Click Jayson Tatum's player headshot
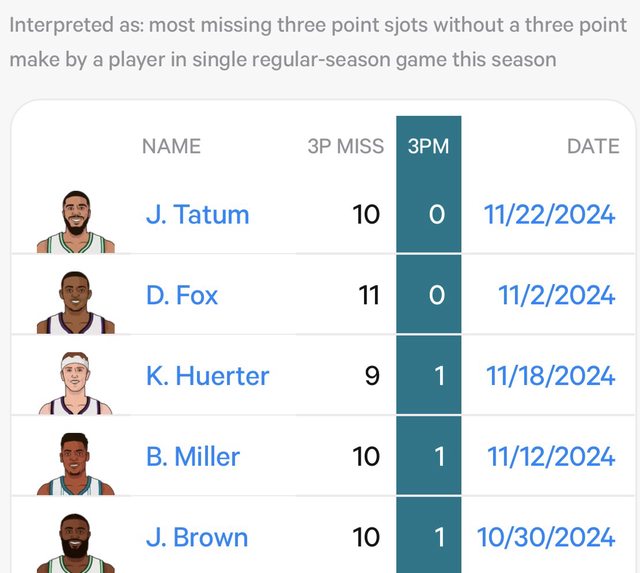Screen dimensions: 640x573 click(76, 220)
